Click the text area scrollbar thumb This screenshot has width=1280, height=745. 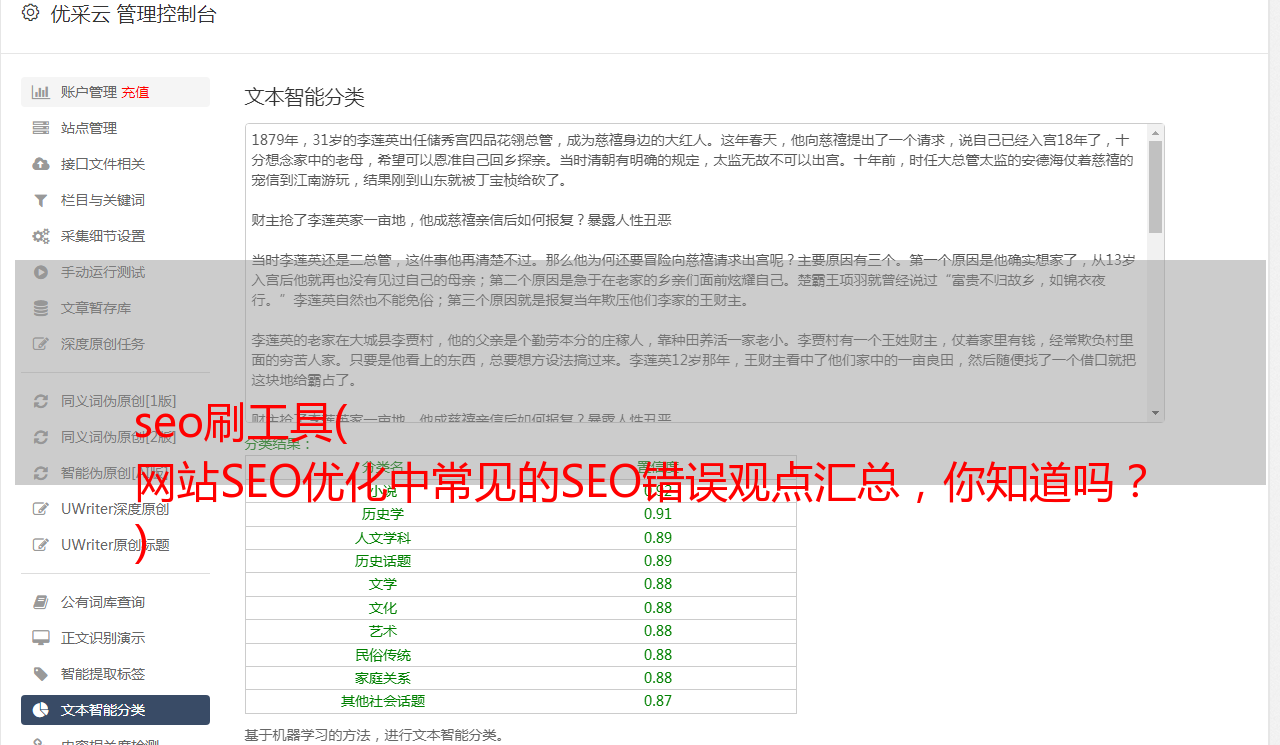tap(1155, 186)
